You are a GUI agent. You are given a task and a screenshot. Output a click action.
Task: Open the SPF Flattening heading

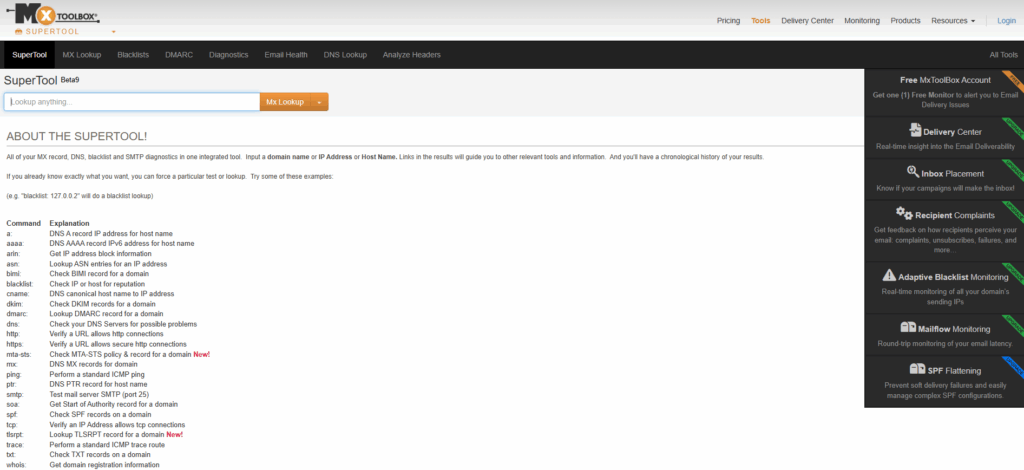(x=954, y=371)
